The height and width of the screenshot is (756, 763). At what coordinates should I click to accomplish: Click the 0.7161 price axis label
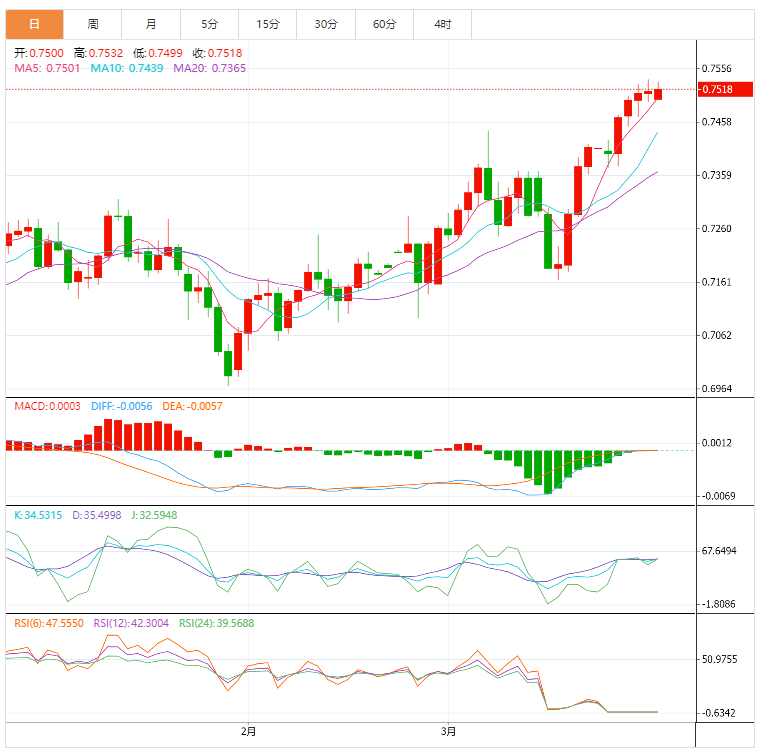tap(716, 282)
